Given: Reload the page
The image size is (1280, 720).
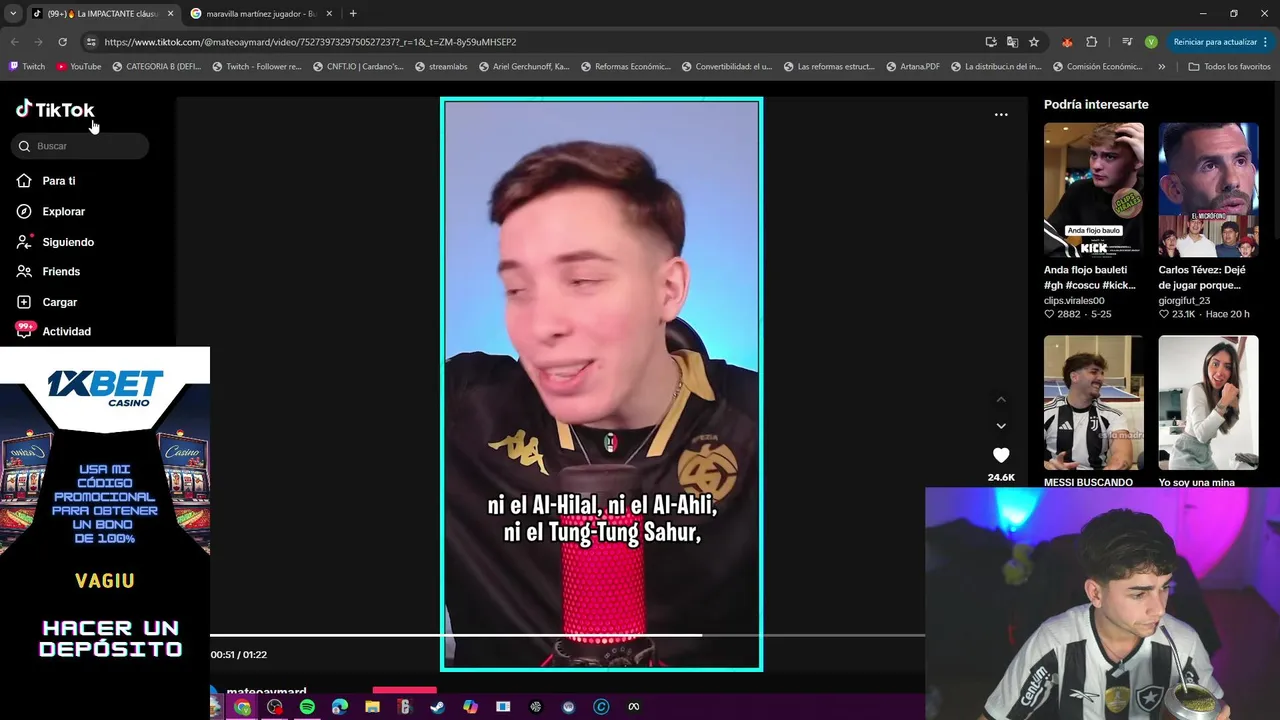Looking at the screenshot, I should coord(62,42).
